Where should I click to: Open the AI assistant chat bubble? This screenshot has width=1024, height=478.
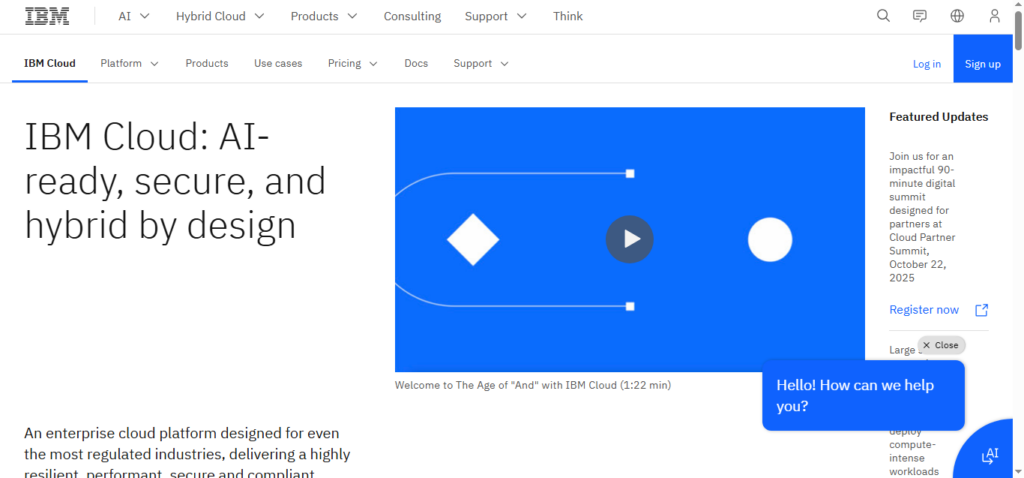989,455
